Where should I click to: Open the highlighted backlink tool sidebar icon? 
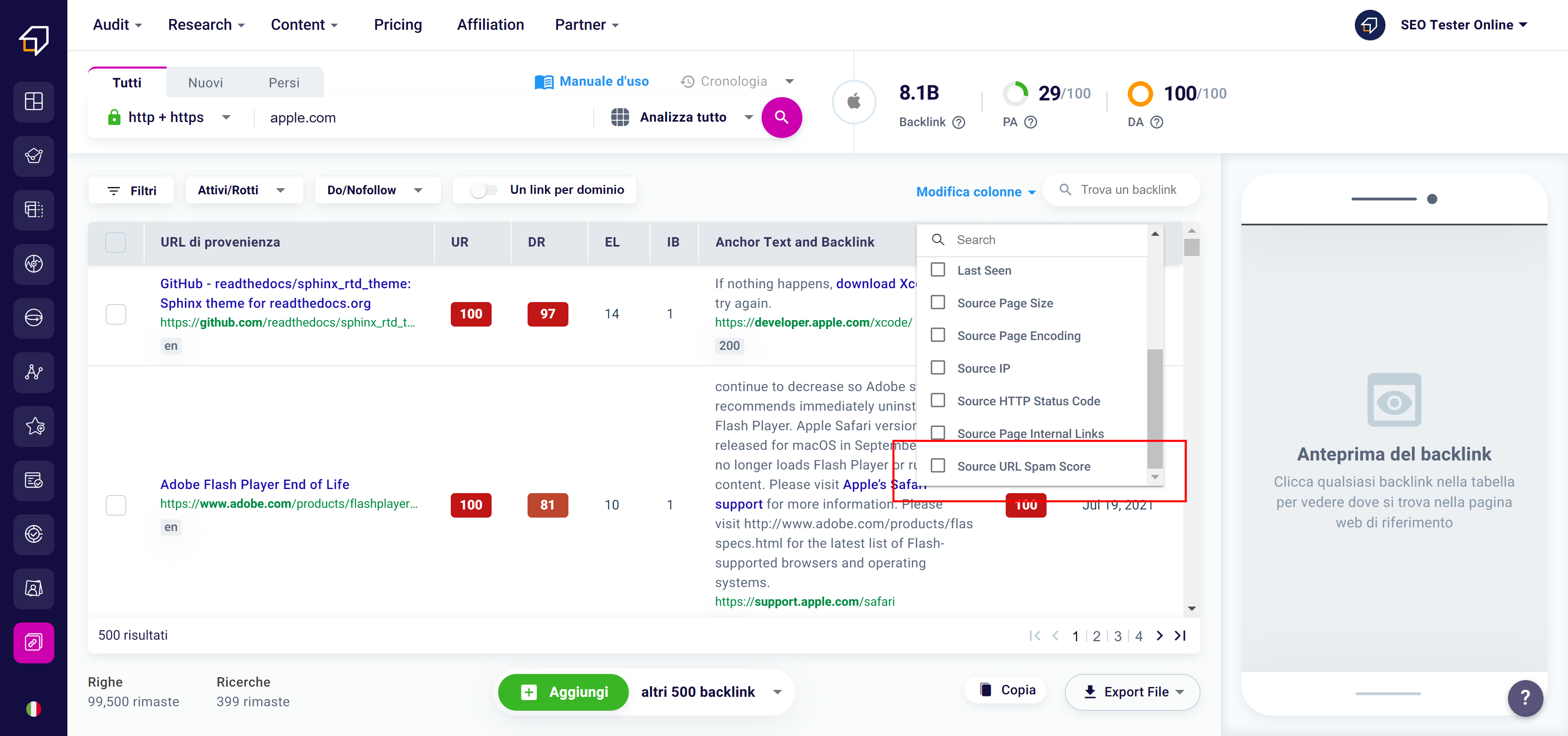pos(33,643)
